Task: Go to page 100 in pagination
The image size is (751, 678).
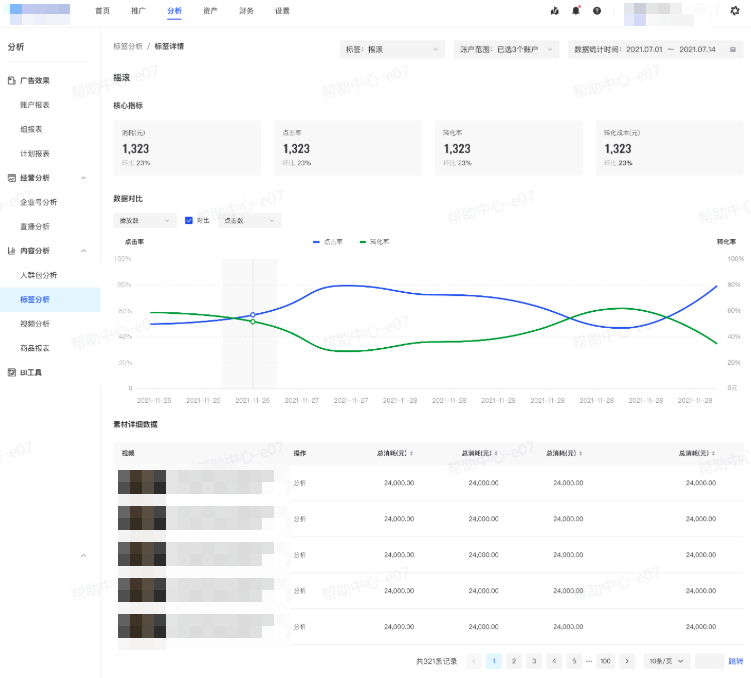Action: [x=605, y=661]
